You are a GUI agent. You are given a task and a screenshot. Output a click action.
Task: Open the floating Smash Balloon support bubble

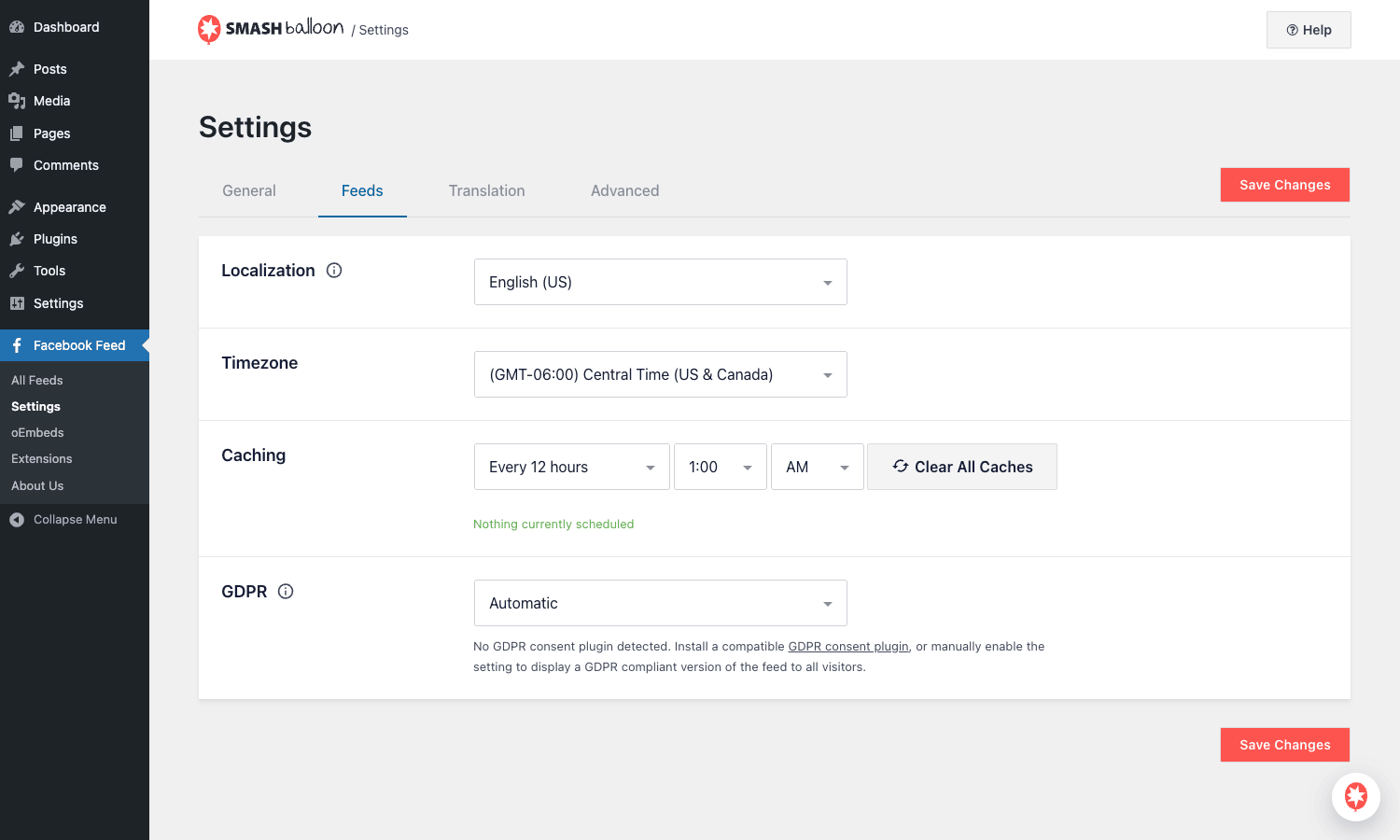1356,797
